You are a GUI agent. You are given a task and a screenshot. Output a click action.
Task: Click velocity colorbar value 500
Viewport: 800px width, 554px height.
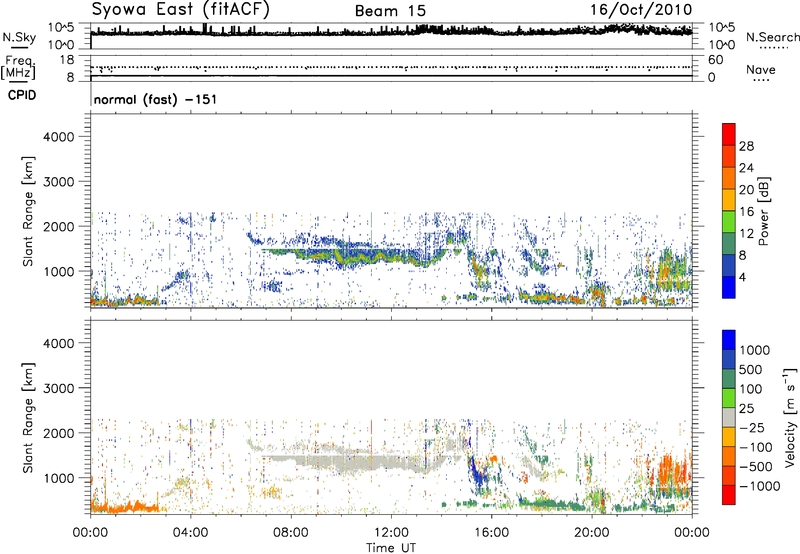point(751,369)
